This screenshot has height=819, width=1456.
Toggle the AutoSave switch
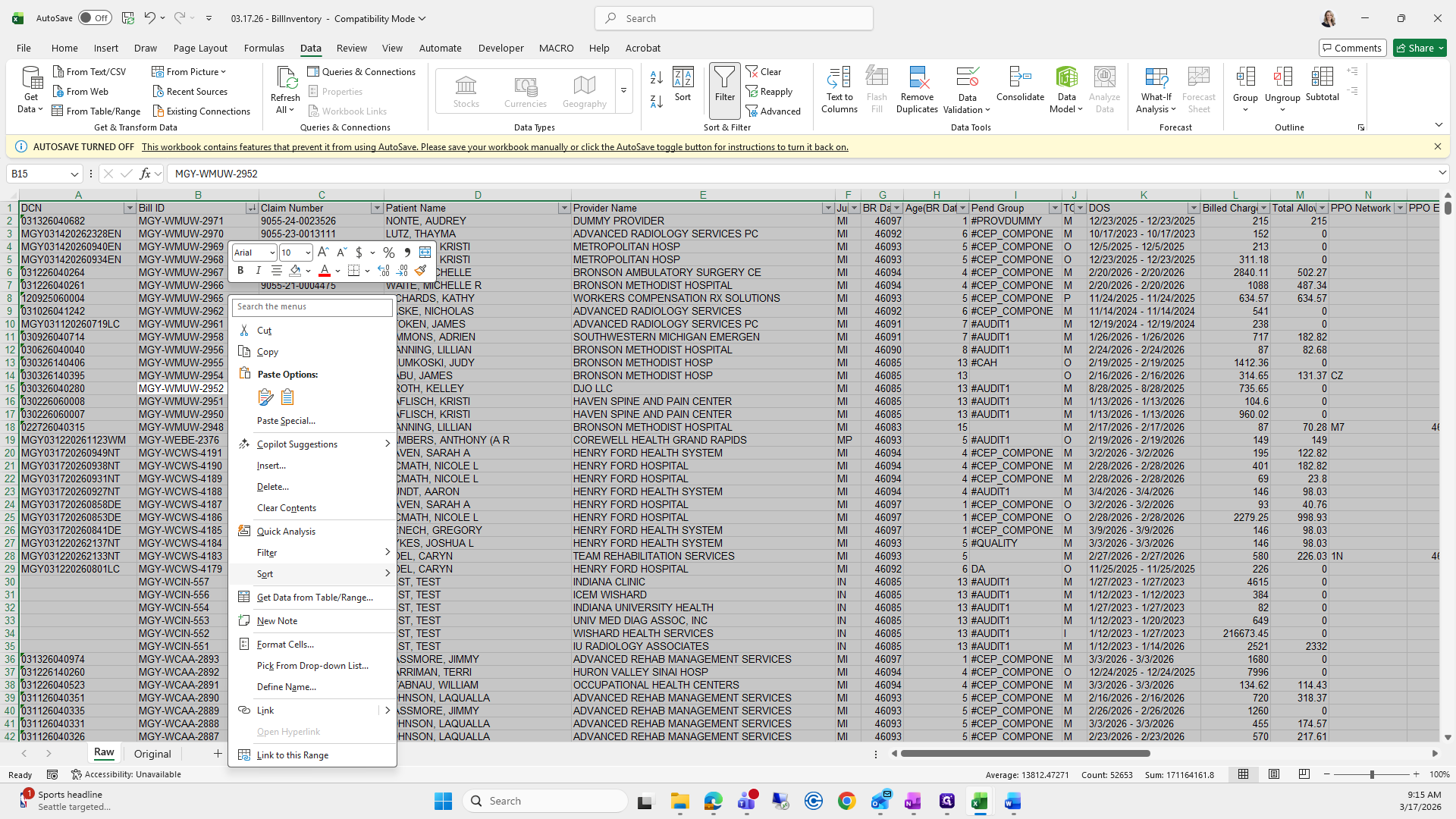(94, 18)
